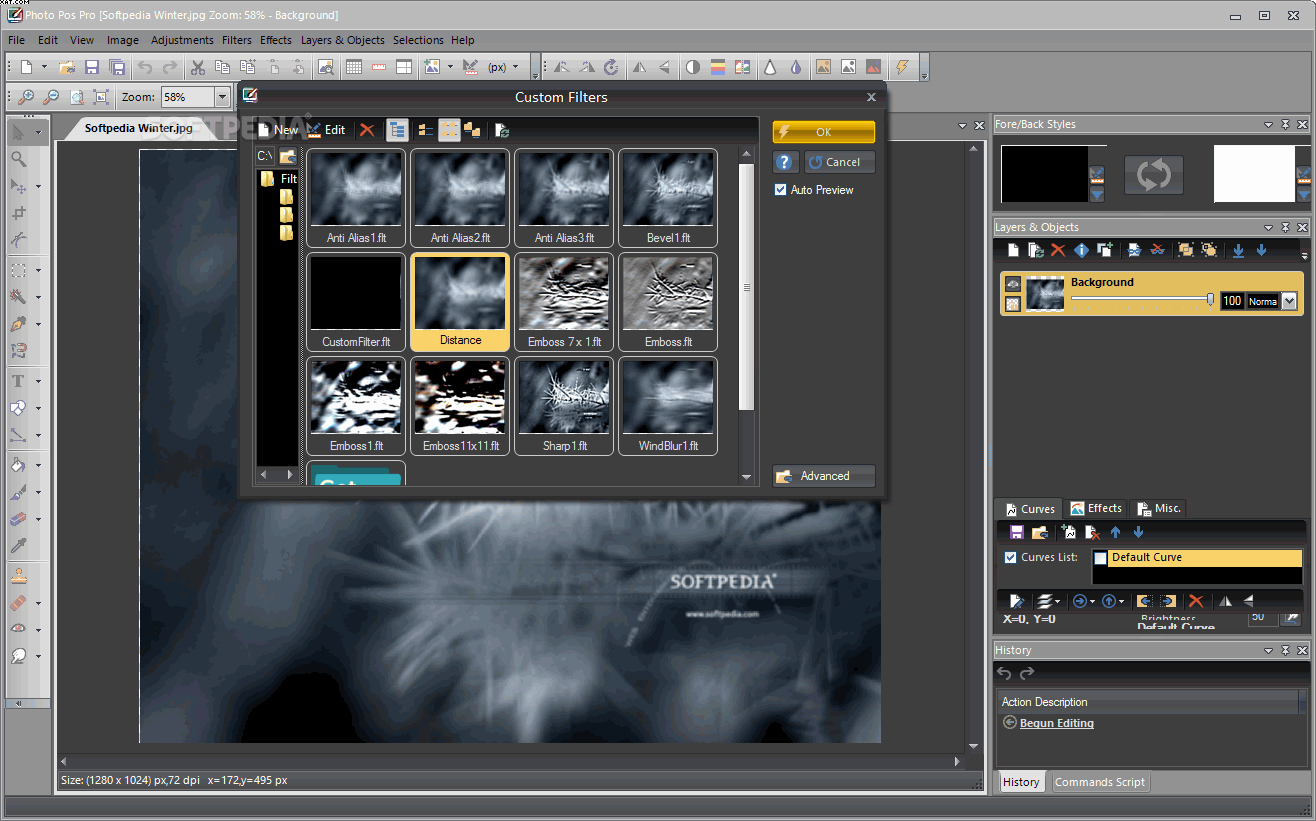The image size is (1316, 821).
Task: Click the OK button in Custom Filters
Action: click(823, 132)
